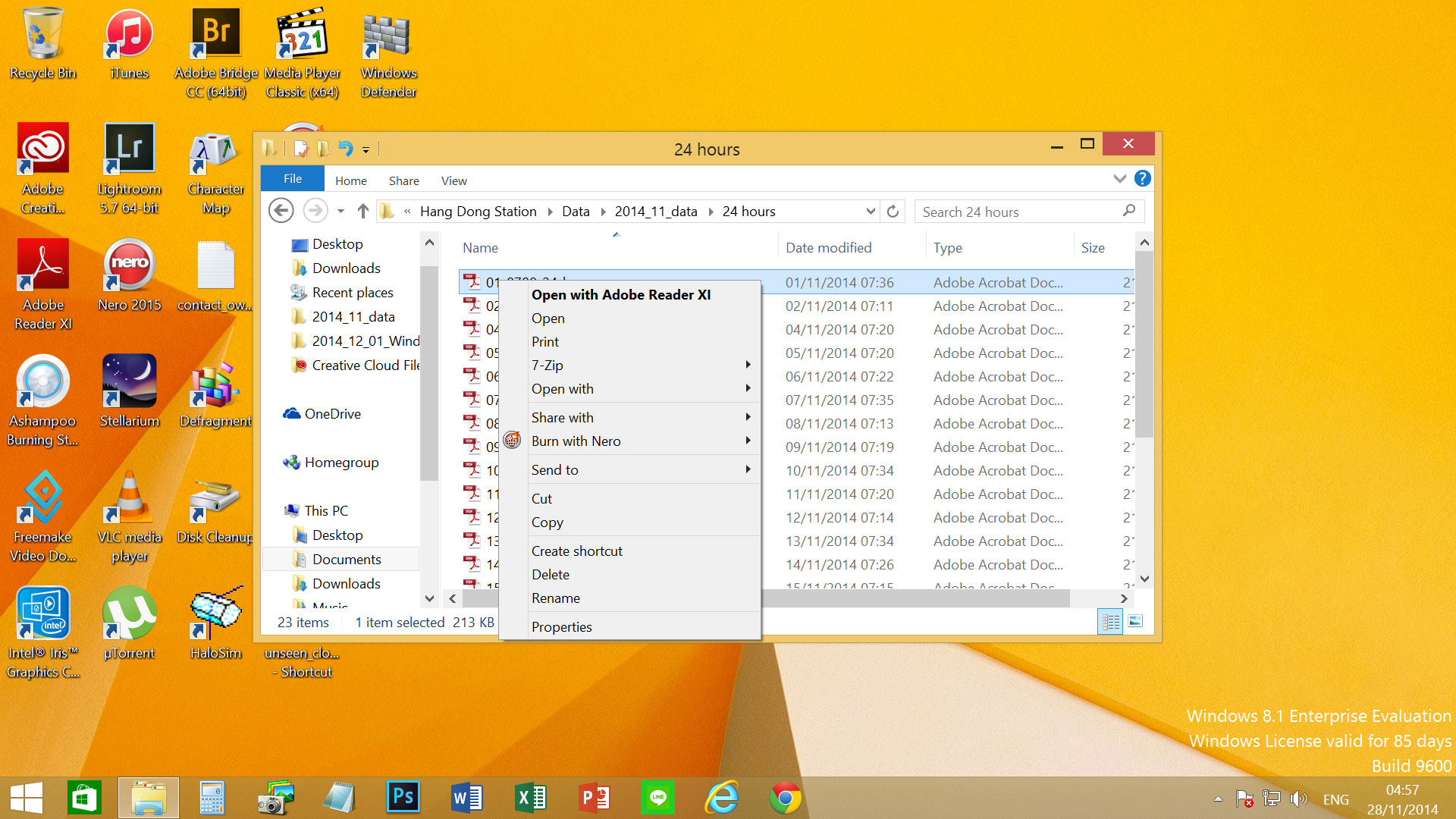Open recent locations dropdown arrow
Screen dimensions: 1456x819
click(x=340, y=212)
